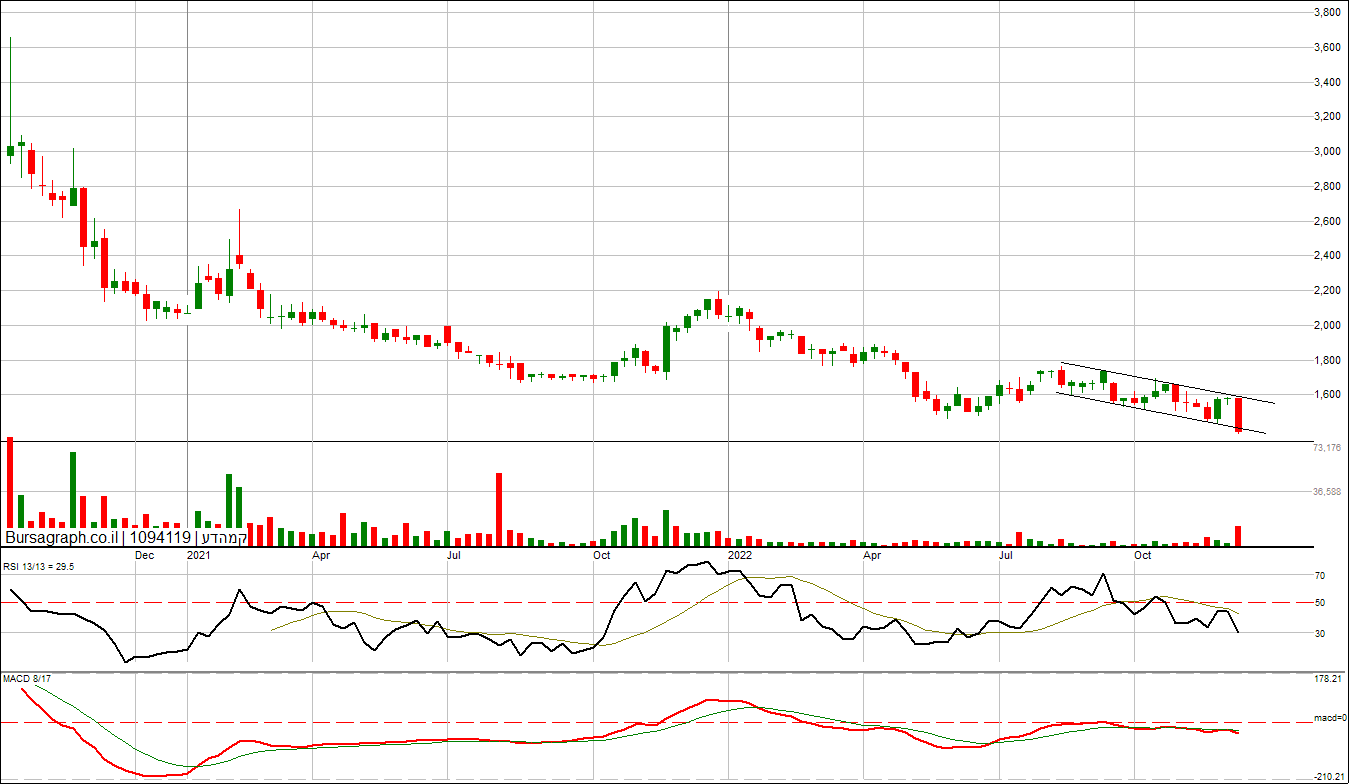The image size is (1349, 784).
Task: Click the RSI 70 level label
Action: 1320,576
